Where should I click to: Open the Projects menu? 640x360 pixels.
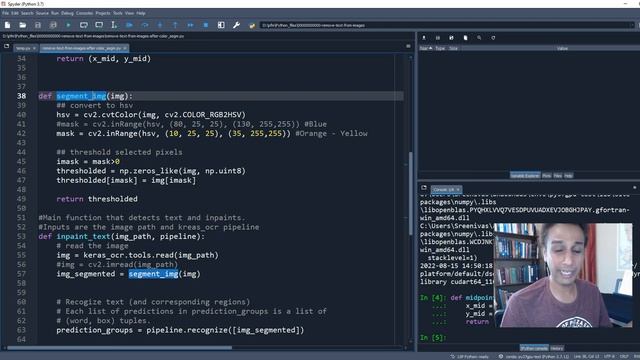103,13
